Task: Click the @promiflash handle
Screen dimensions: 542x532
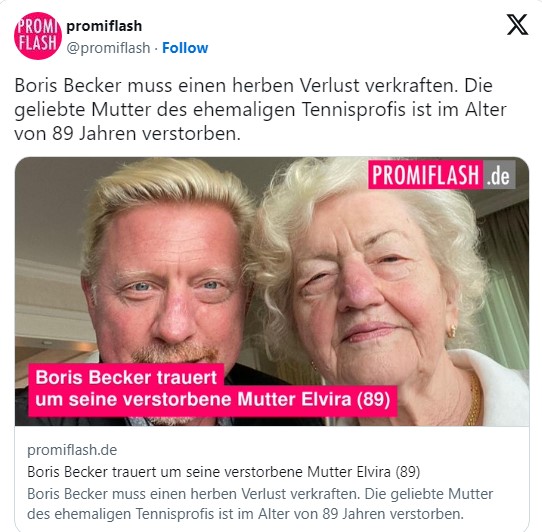Action: coord(108,48)
